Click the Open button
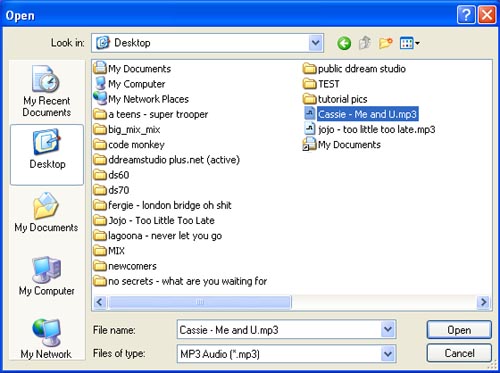 [459, 330]
